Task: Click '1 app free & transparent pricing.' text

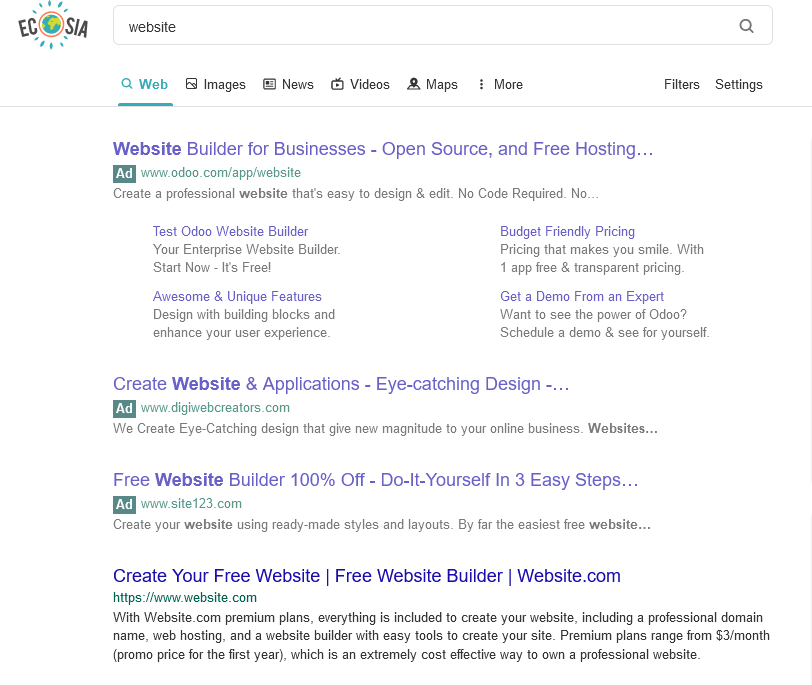Action: [592, 268]
